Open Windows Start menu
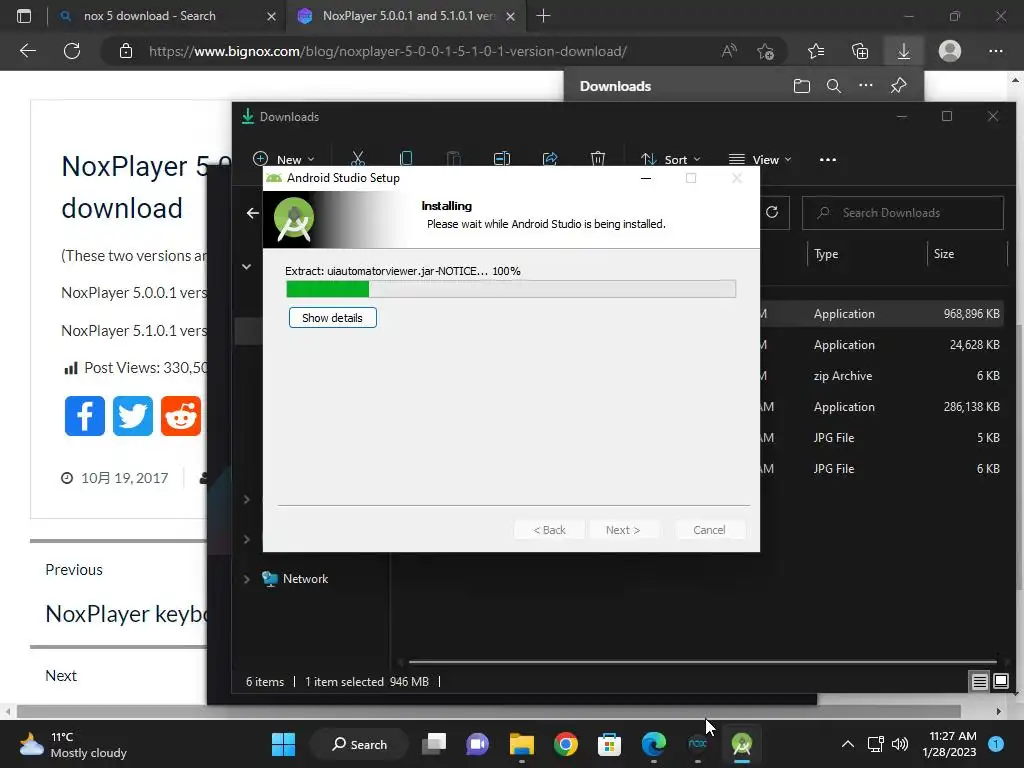Screen dimensions: 1024x768 tap(283, 744)
